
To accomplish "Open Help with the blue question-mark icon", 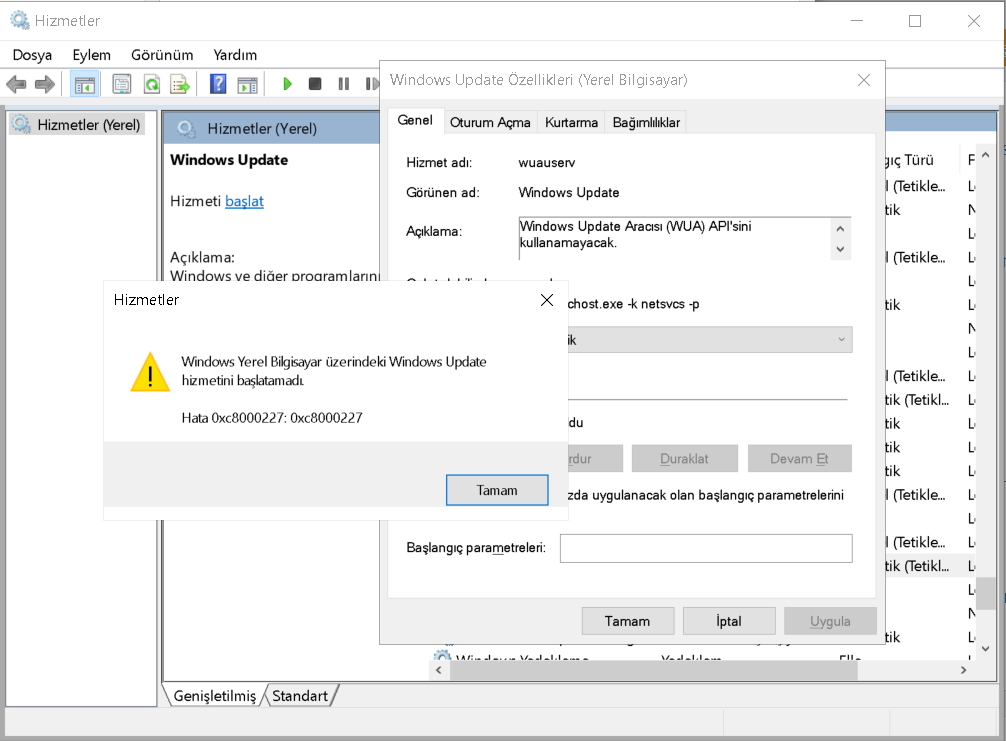I will [218, 84].
